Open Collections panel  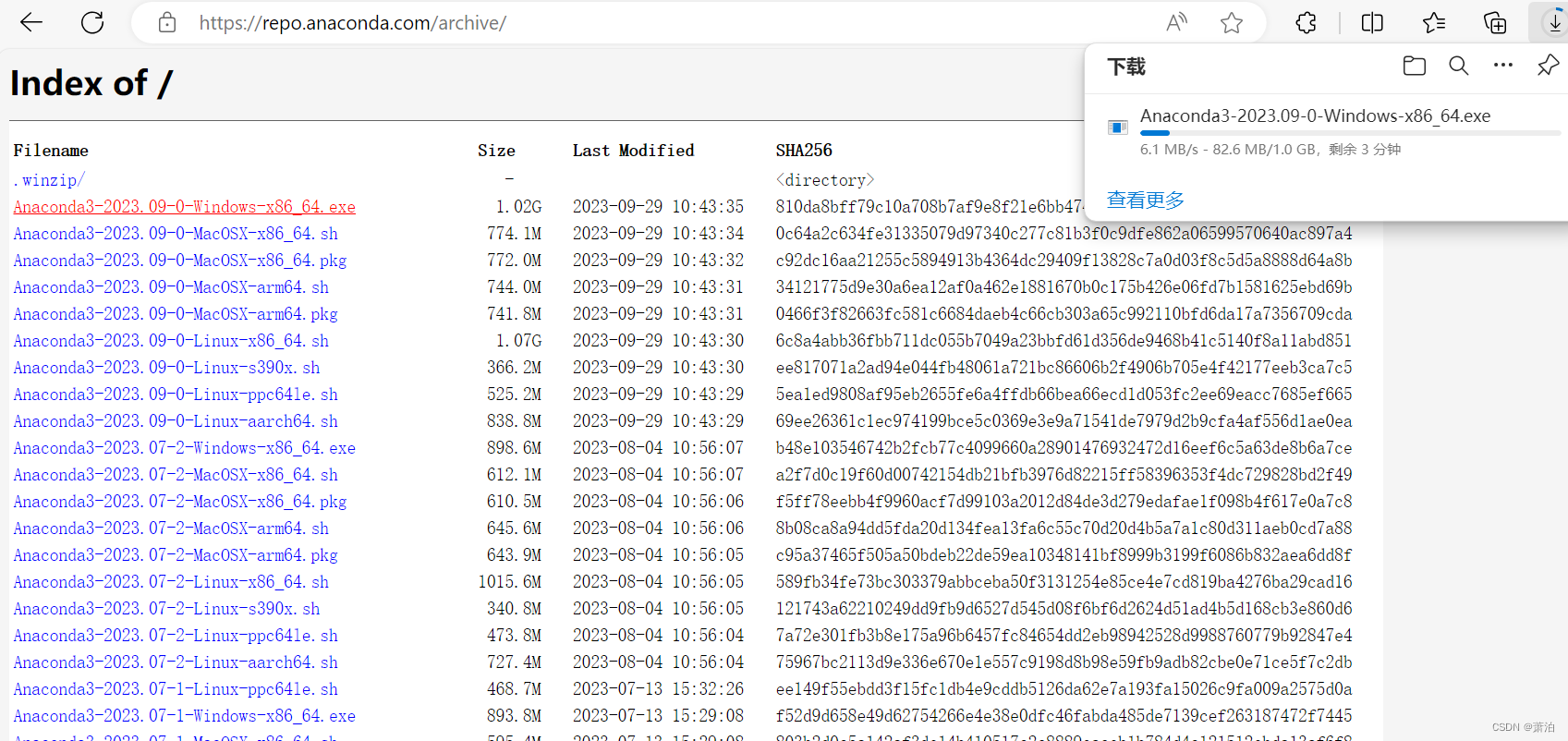pyautogui.click(x=1495, y=22)
